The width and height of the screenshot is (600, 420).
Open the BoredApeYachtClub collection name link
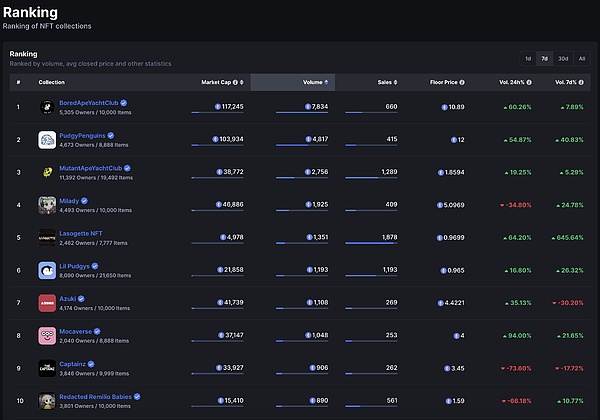pos(90,102)
